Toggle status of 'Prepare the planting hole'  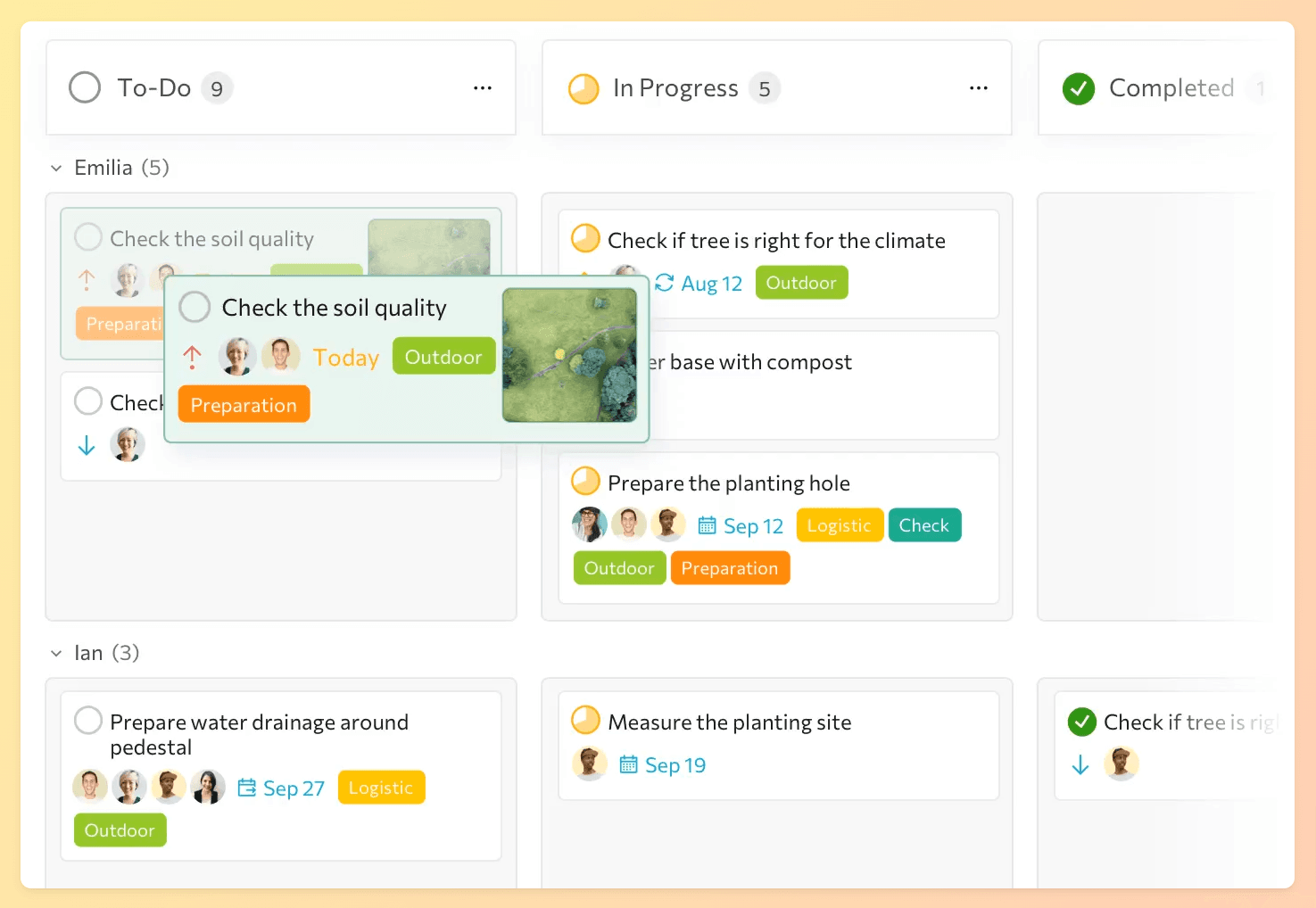click(585, 482)
